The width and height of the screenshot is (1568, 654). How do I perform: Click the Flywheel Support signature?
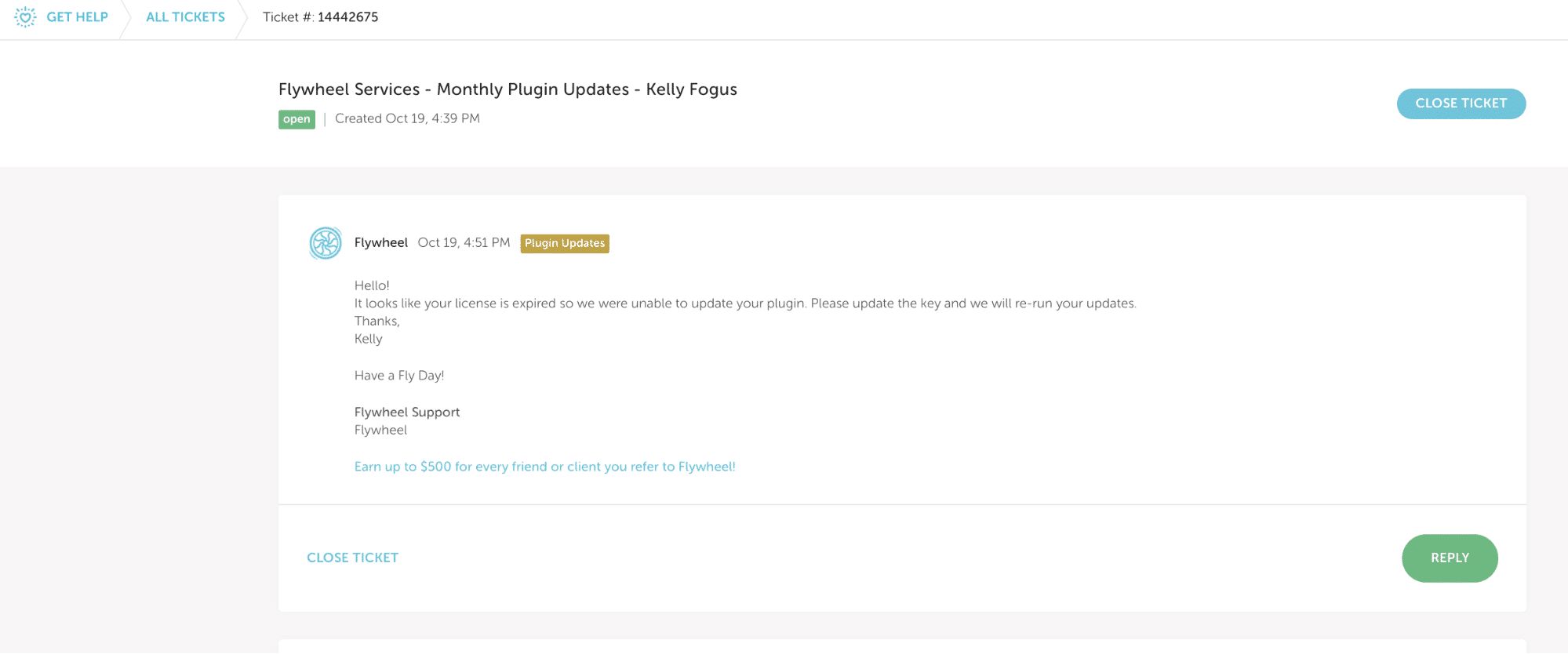406,412
